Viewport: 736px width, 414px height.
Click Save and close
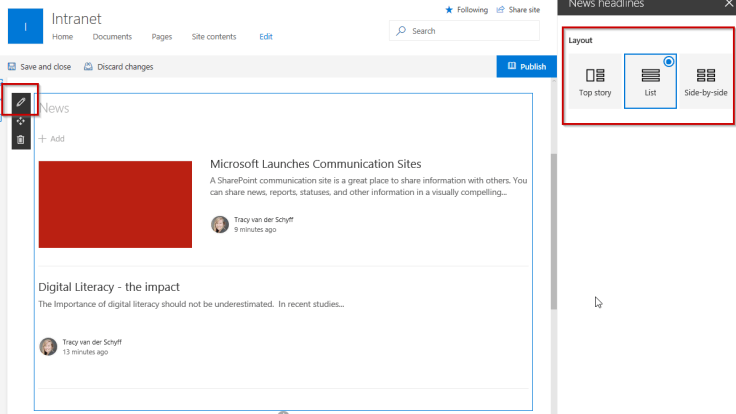click(39, 67)
